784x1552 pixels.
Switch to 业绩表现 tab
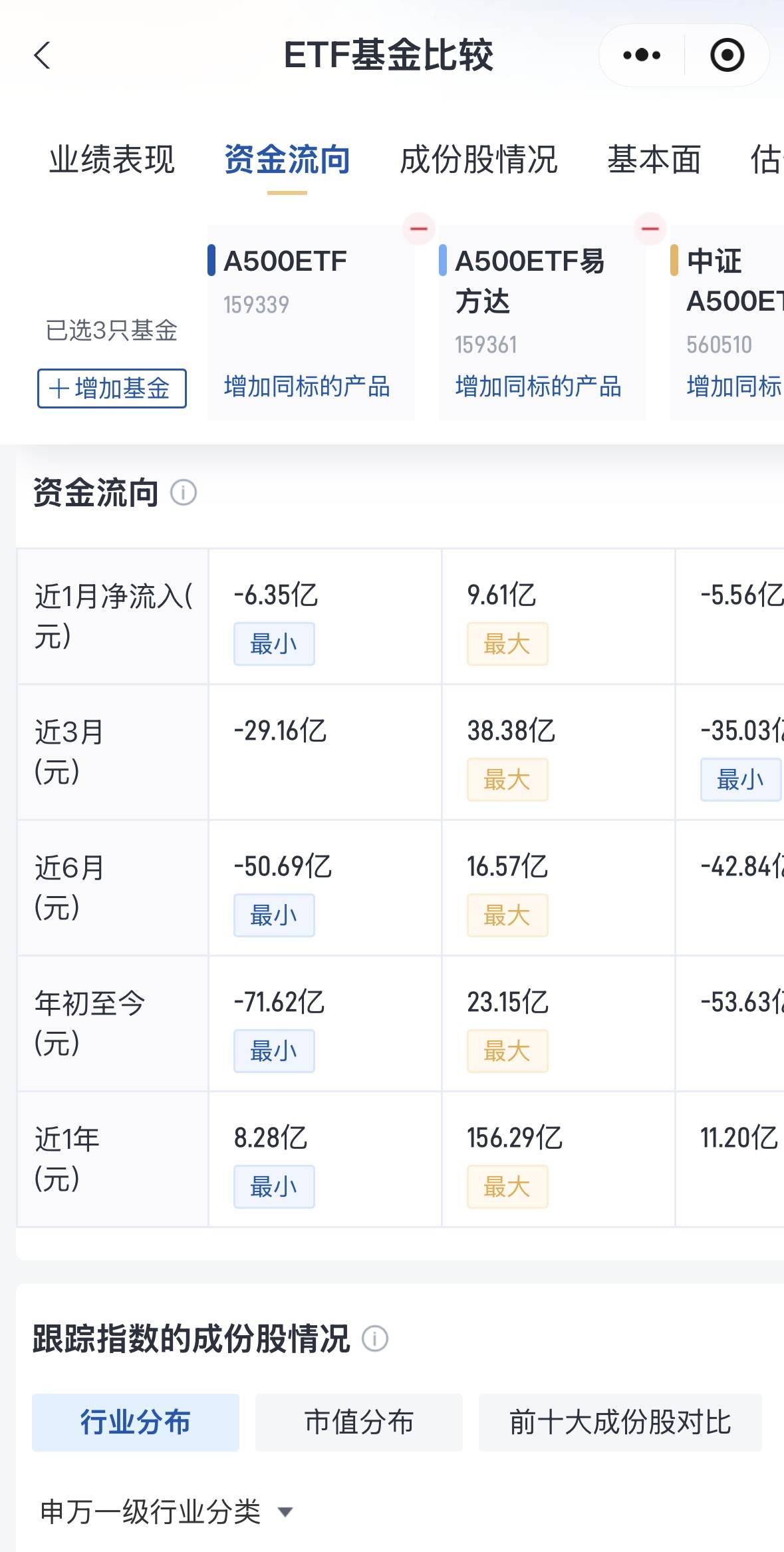(x=112, y=160)
